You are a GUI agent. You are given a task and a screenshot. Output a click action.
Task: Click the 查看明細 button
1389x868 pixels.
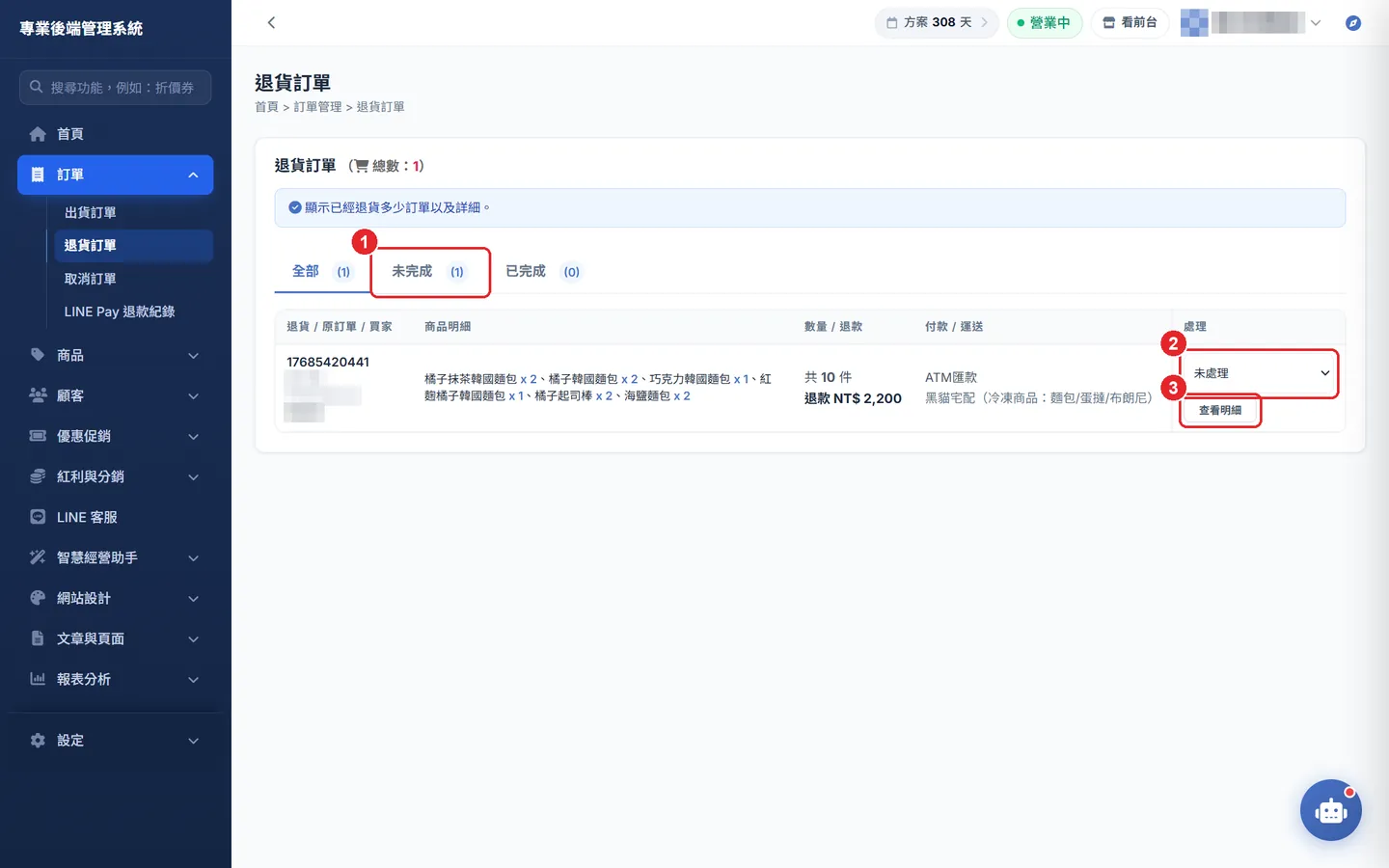coord(1220,410)
